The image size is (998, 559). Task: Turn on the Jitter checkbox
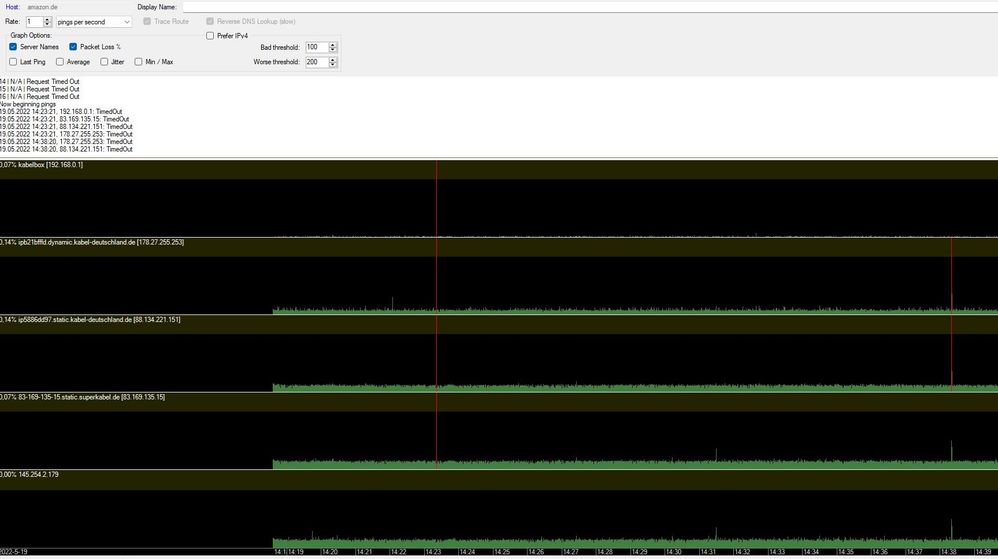click(x=104, y=62)
